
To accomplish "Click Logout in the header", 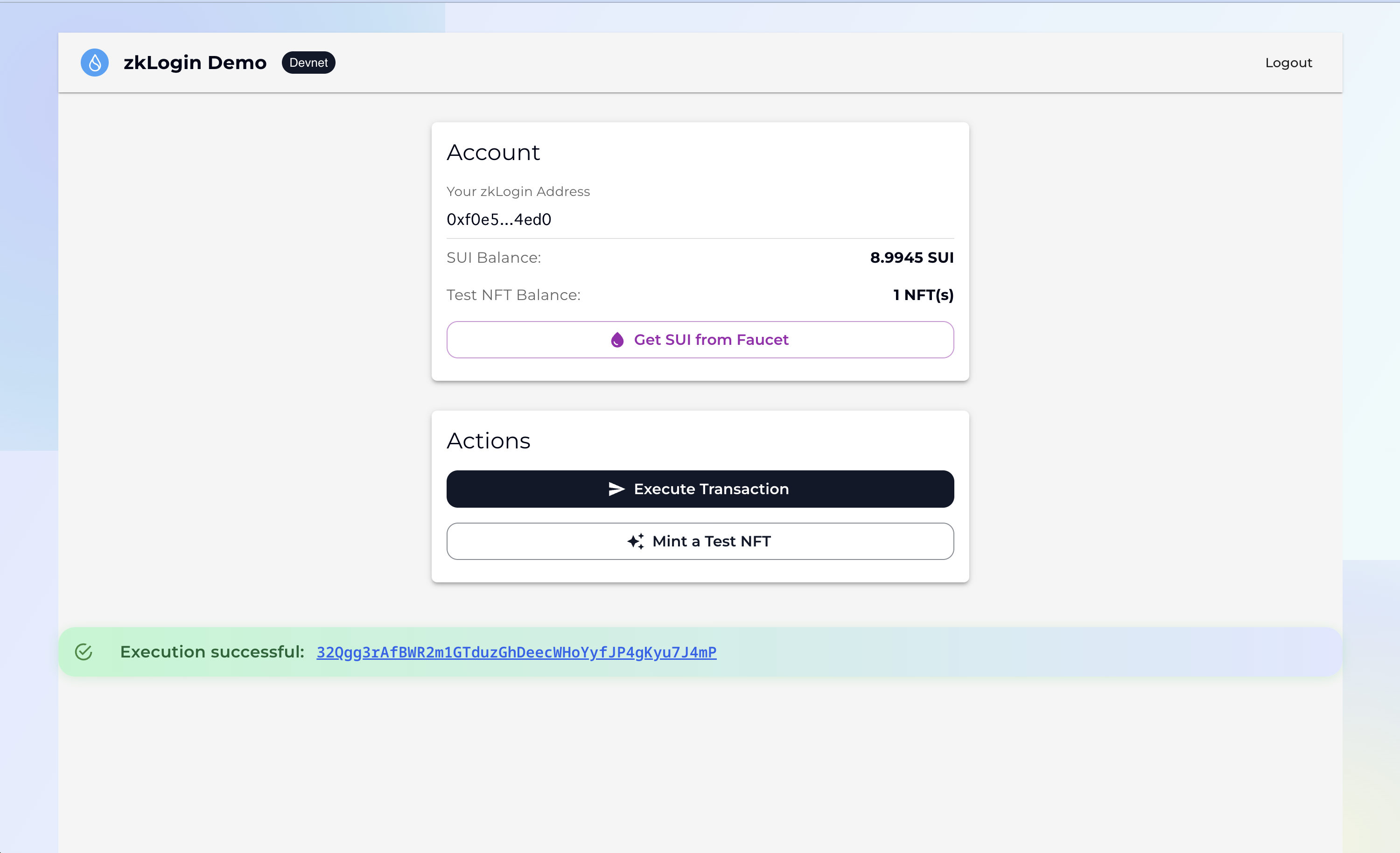I will pyautogui.click(x=1288, y=63).
